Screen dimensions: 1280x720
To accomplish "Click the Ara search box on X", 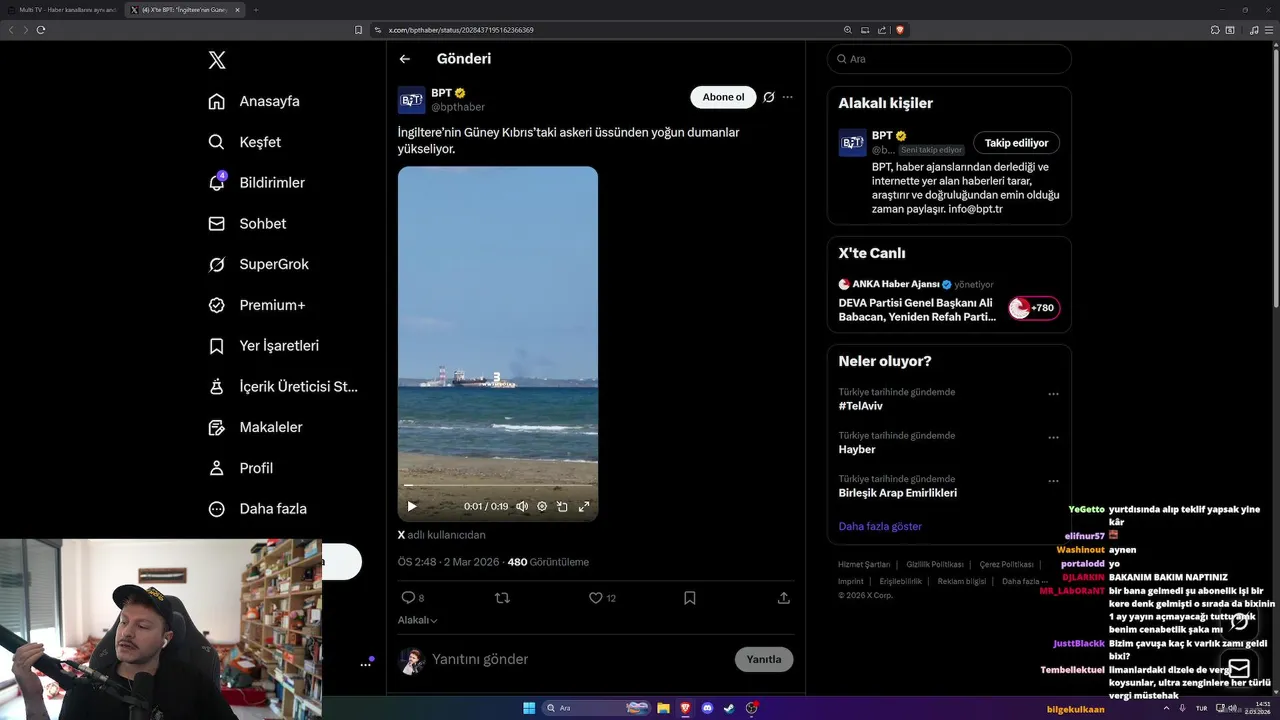I will [x=949, y=59].
